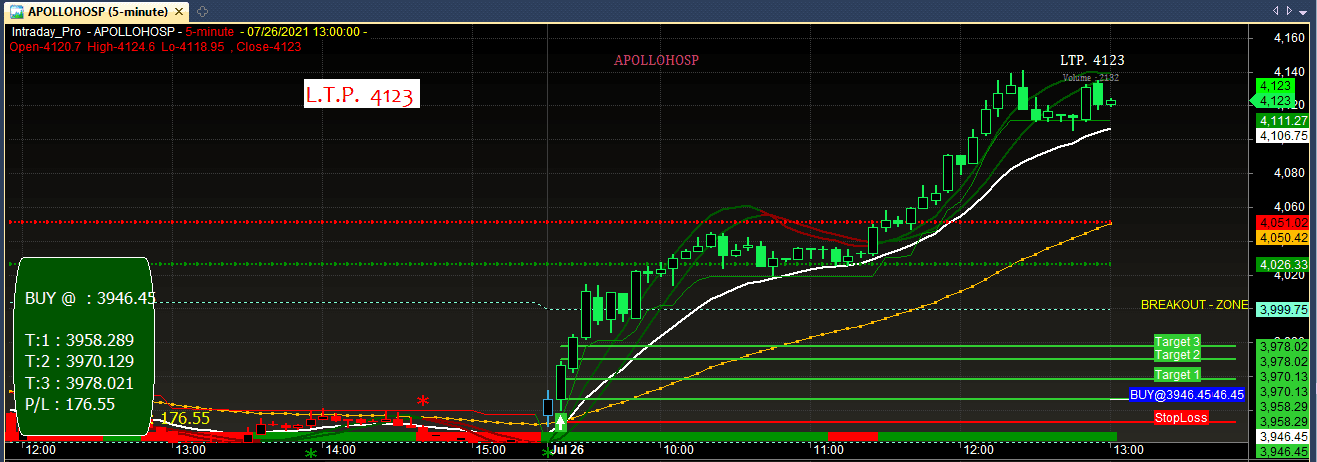Click the 14:00 label on time axis
The width and height of the screenshot is (1317, 462).
tap(341, 451)
